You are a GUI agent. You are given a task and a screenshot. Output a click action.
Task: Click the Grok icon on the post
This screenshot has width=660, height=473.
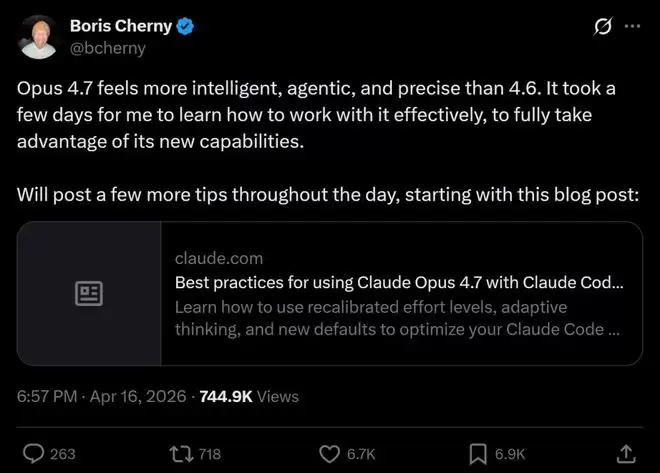[x=603, y=26]
